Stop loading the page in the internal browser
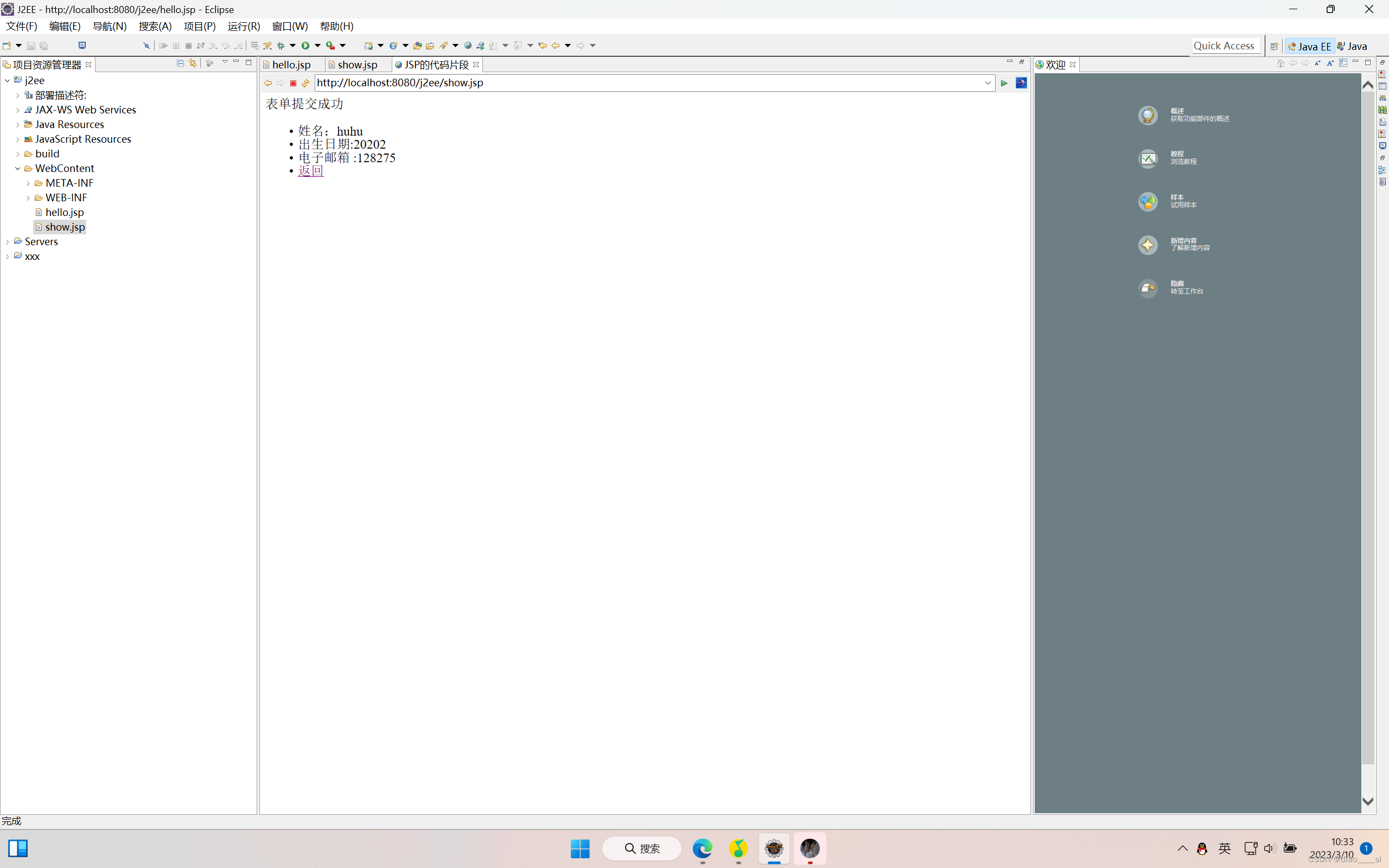The width and height of the screenshot is (1389, 868). [293, 83]
